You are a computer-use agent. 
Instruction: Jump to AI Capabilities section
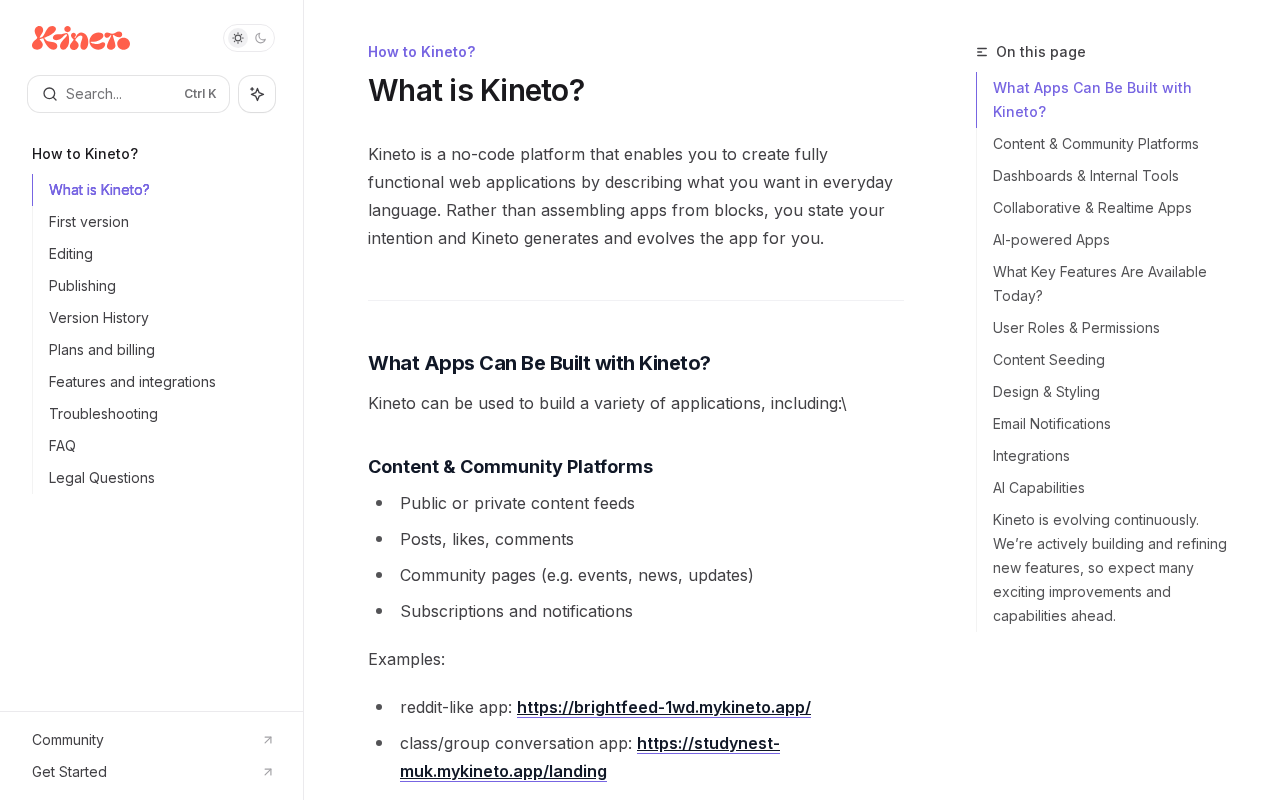(x=1038, y=488)
